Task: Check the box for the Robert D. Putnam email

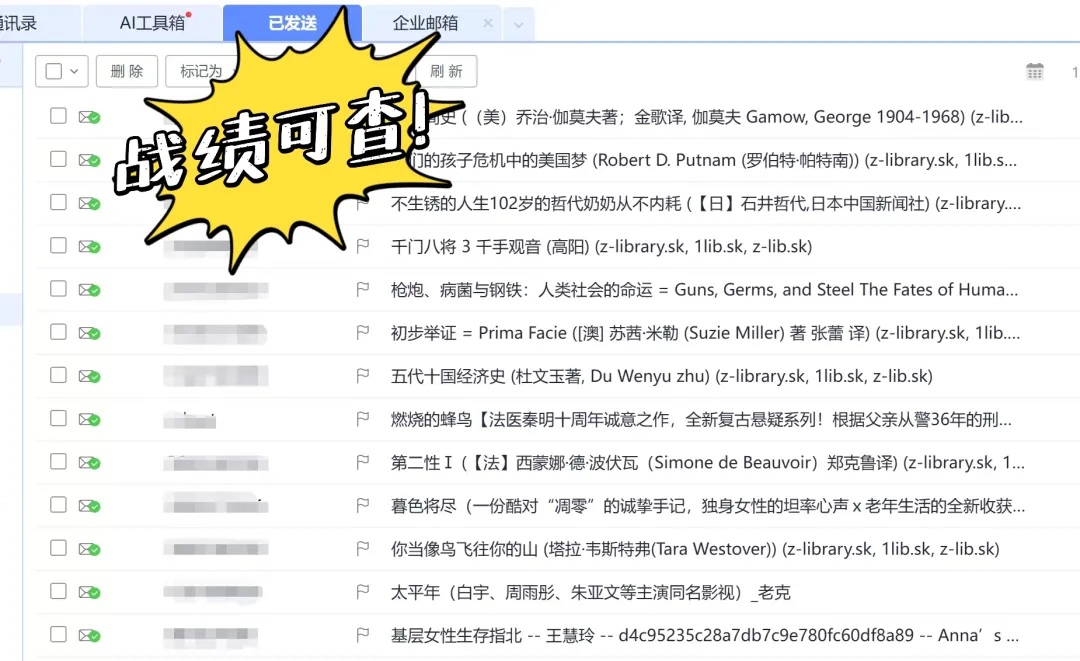Action: point(59,159)
